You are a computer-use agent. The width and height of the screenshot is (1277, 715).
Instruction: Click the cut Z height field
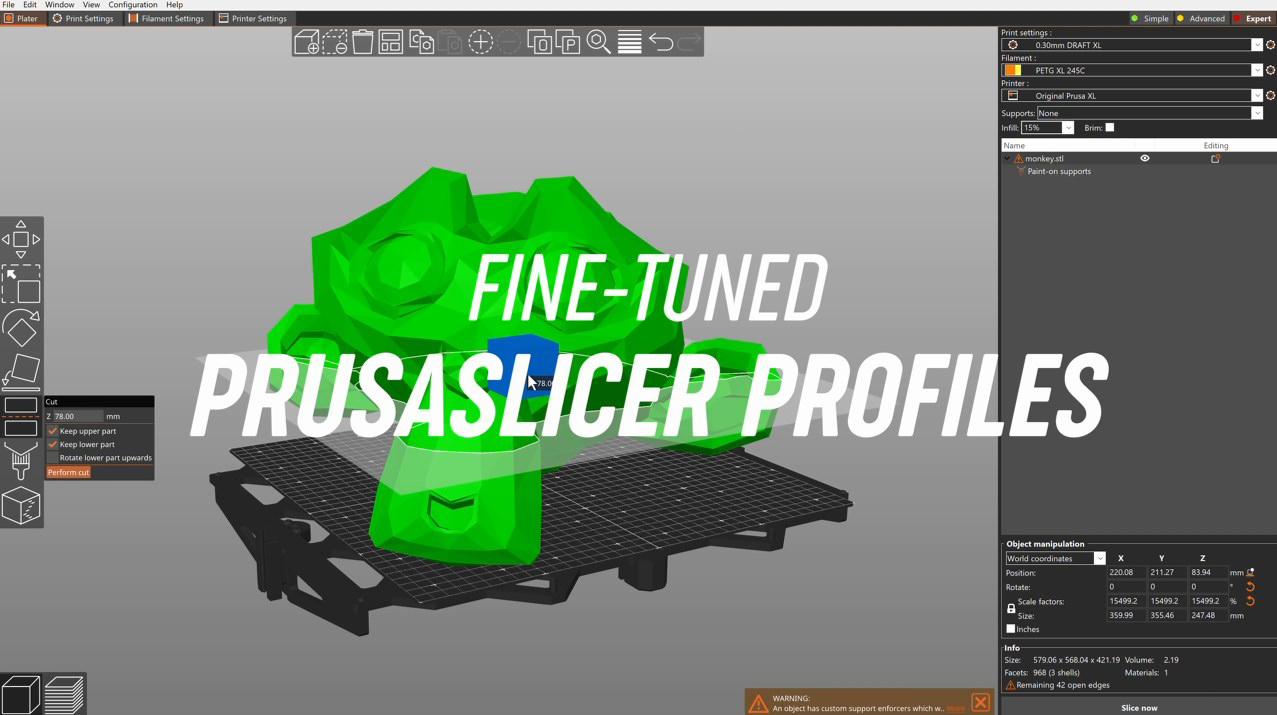[x=77, y=416]
